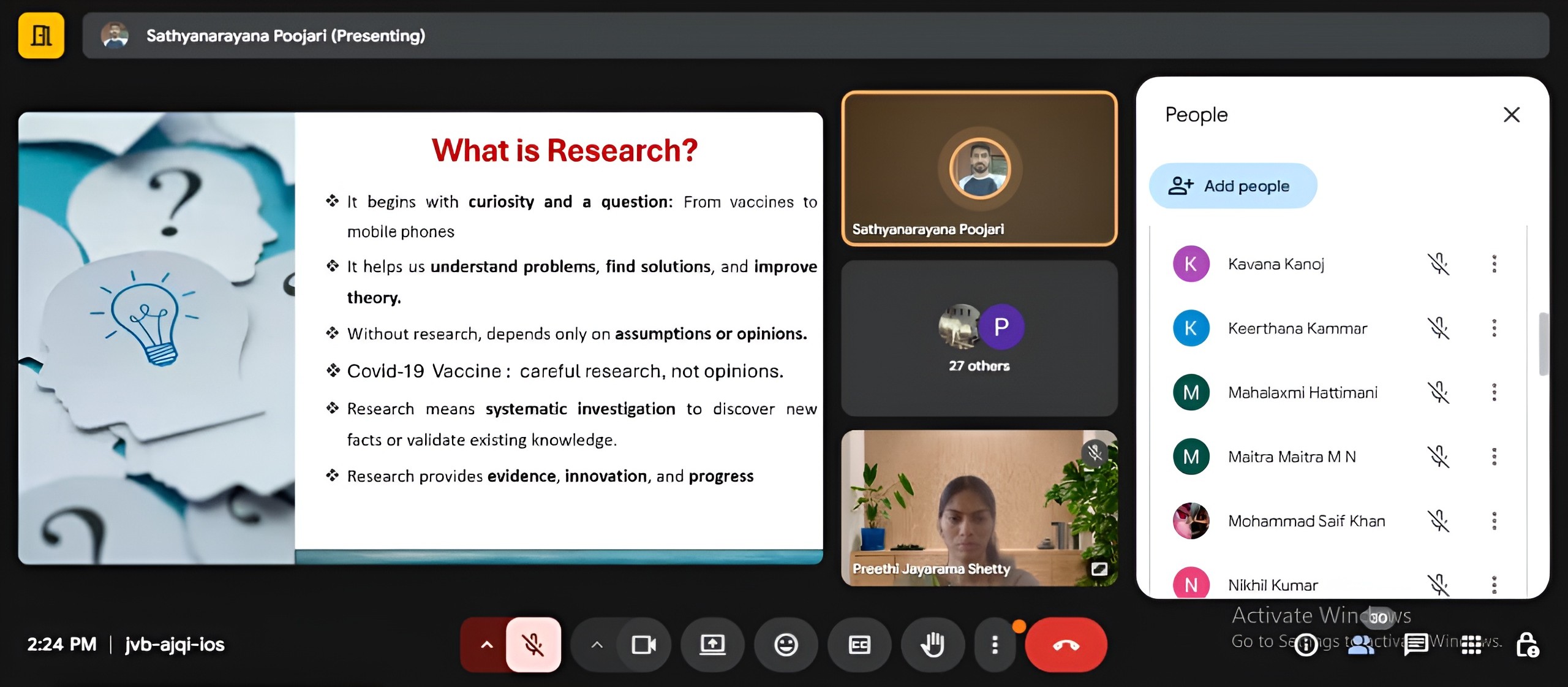Screen dimensions: 1568x687
Task: Select Mohammad Saif Khan in people list
Action: (1306, 521)
